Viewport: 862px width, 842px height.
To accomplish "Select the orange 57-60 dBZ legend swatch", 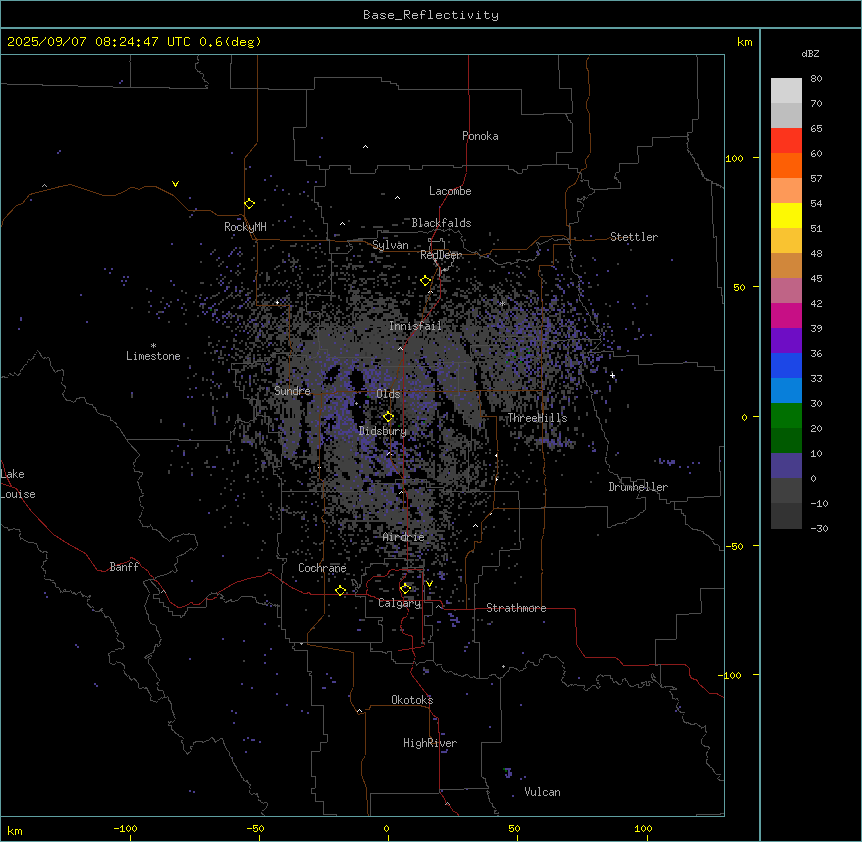I will [786, 165].
